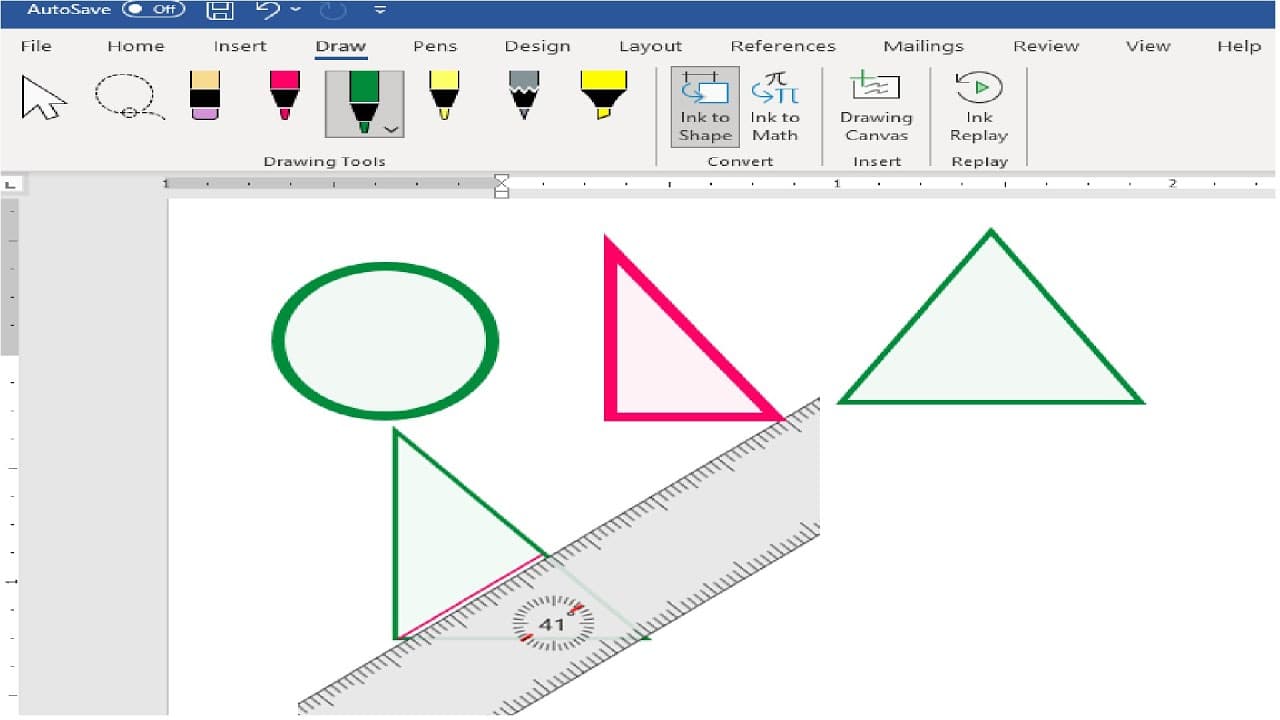Toggle the AutoSave switch
The image size is (1280, 720).
[154, 9]
